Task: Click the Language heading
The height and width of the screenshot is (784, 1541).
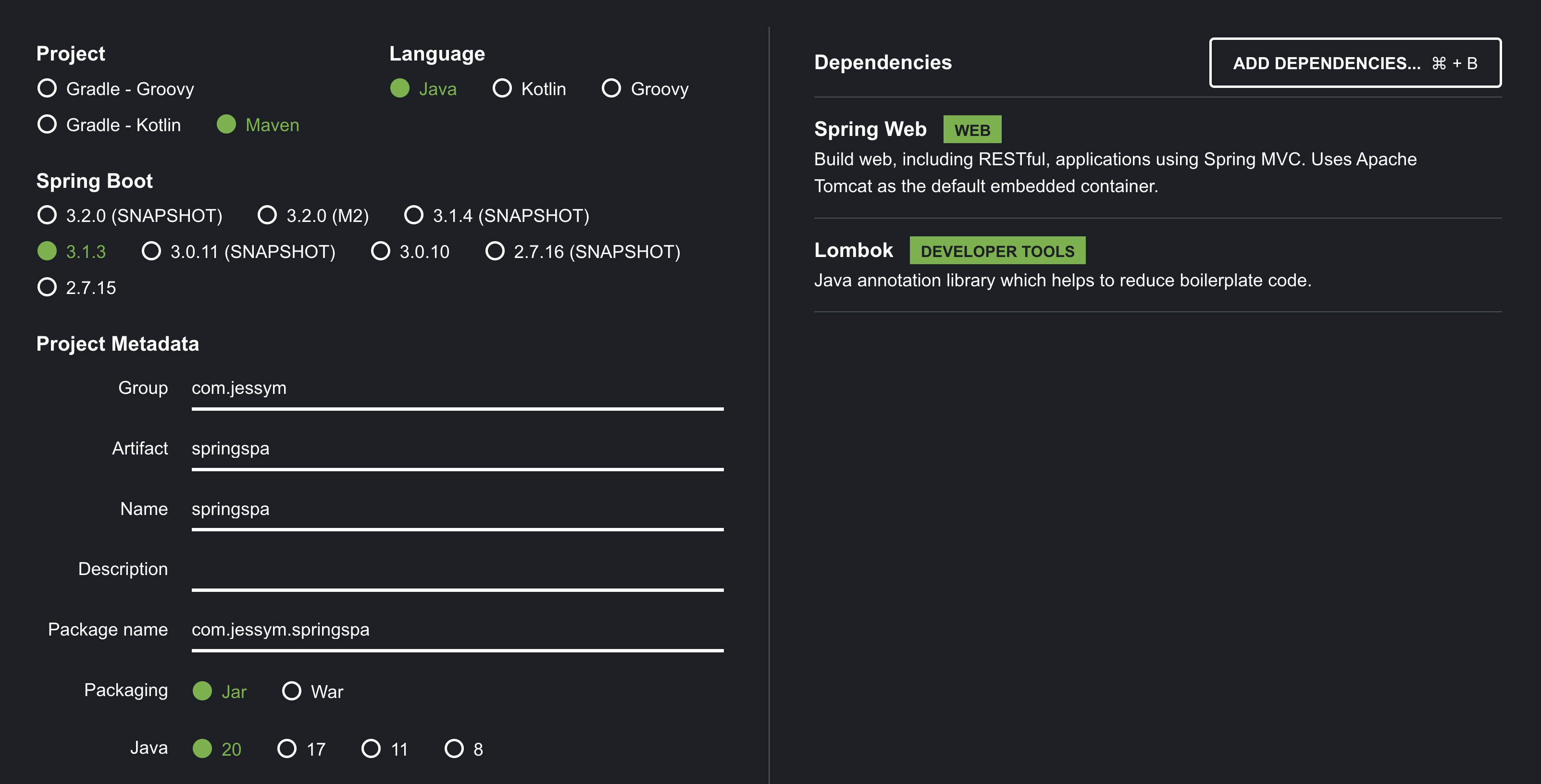Action: (437, 54)
